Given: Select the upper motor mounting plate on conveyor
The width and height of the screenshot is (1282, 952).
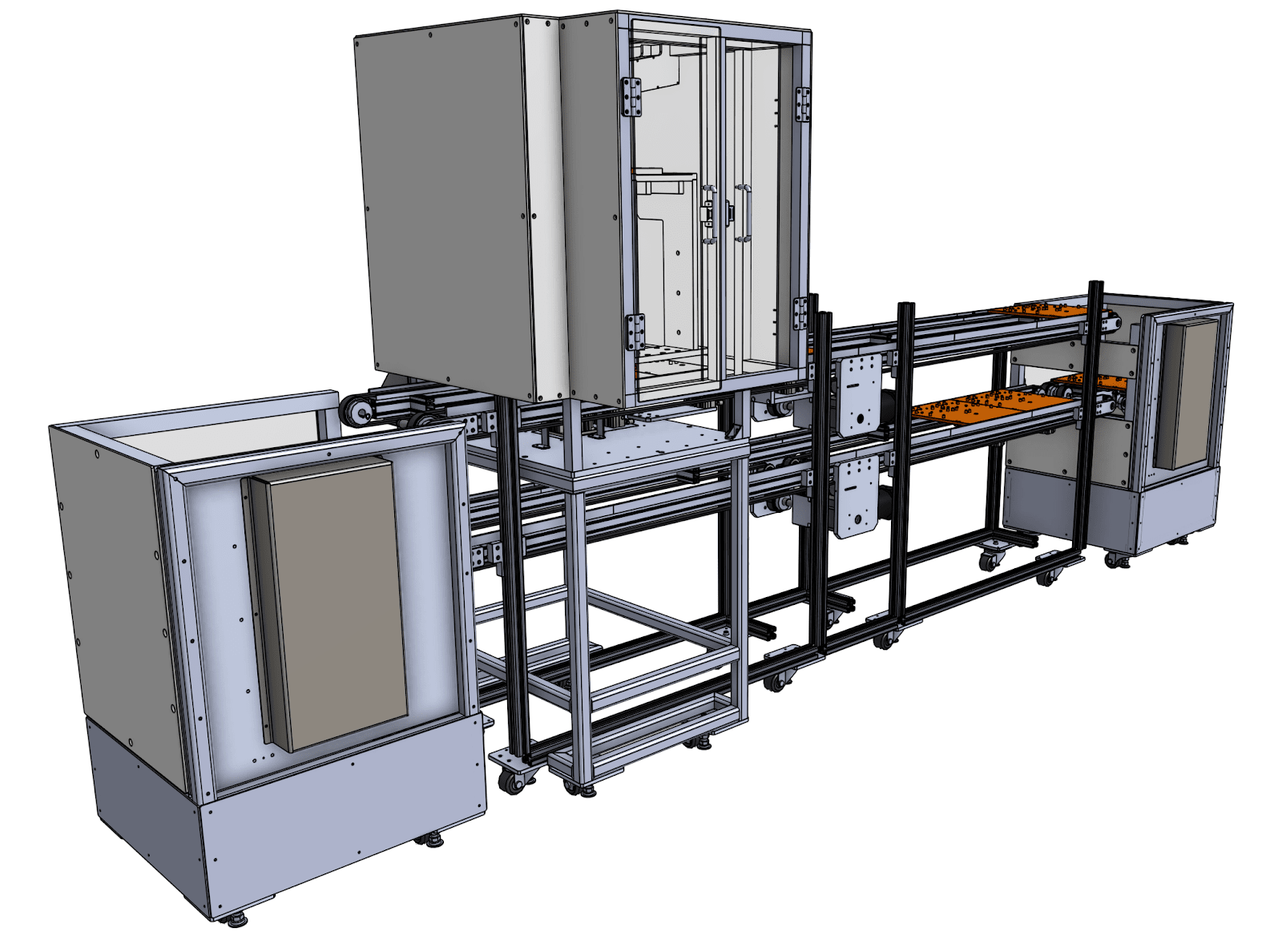Looking at the screenshot, I should coord(859,394).
